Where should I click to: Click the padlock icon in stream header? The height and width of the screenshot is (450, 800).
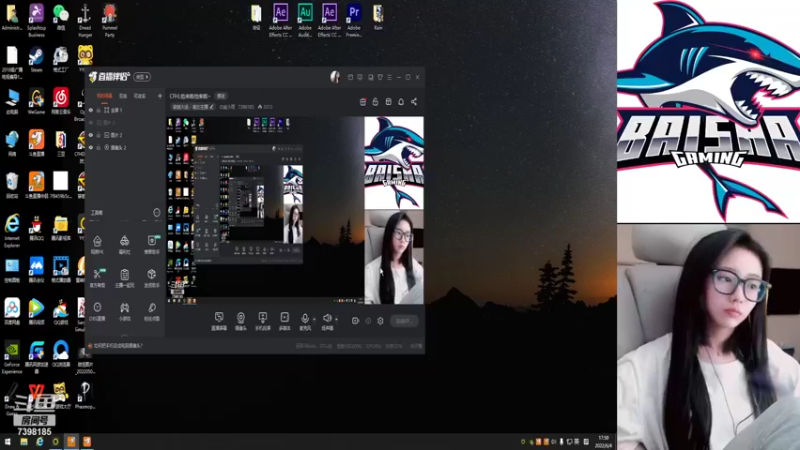376,102
